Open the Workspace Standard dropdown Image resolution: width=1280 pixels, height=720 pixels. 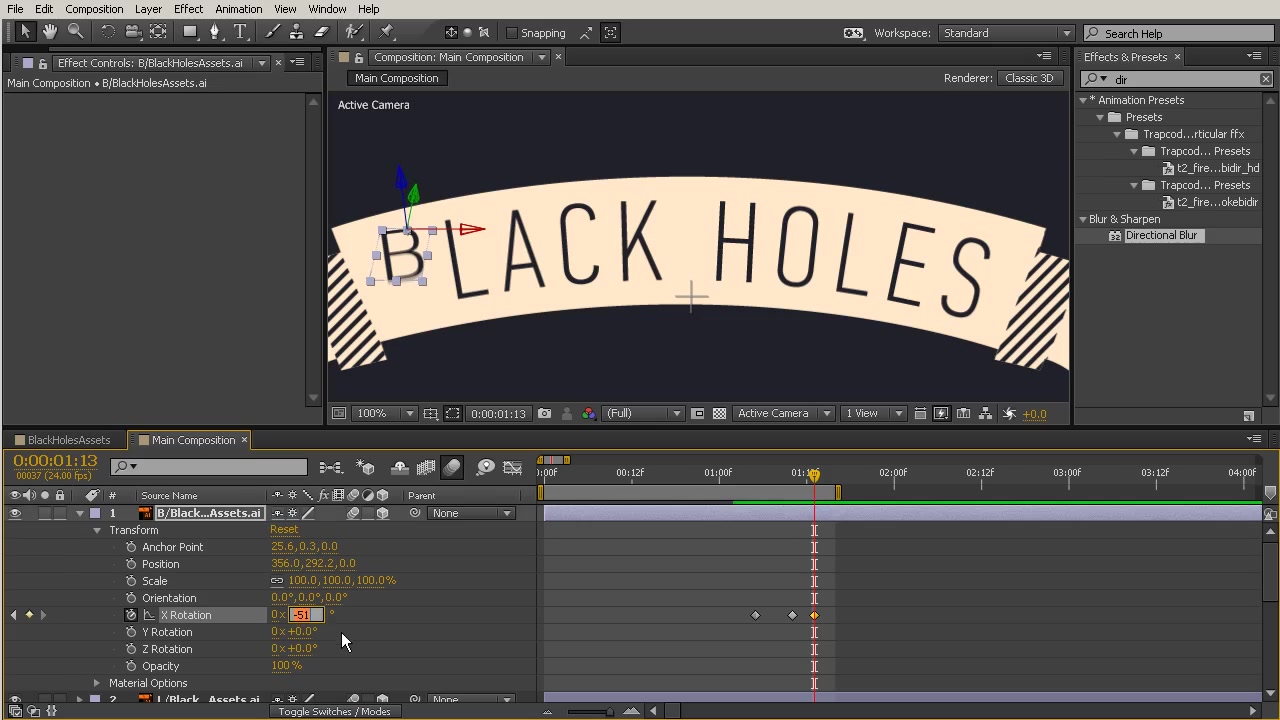click(x=1006, y=33)
